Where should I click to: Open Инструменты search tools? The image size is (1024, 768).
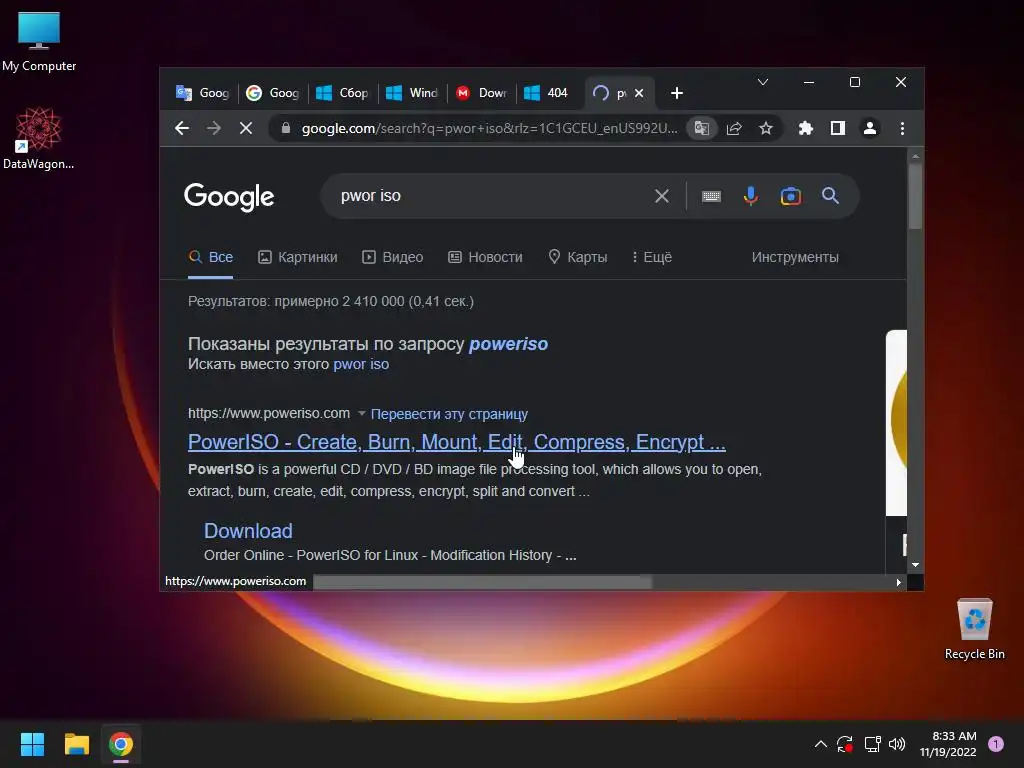click(x=795, y=257)
